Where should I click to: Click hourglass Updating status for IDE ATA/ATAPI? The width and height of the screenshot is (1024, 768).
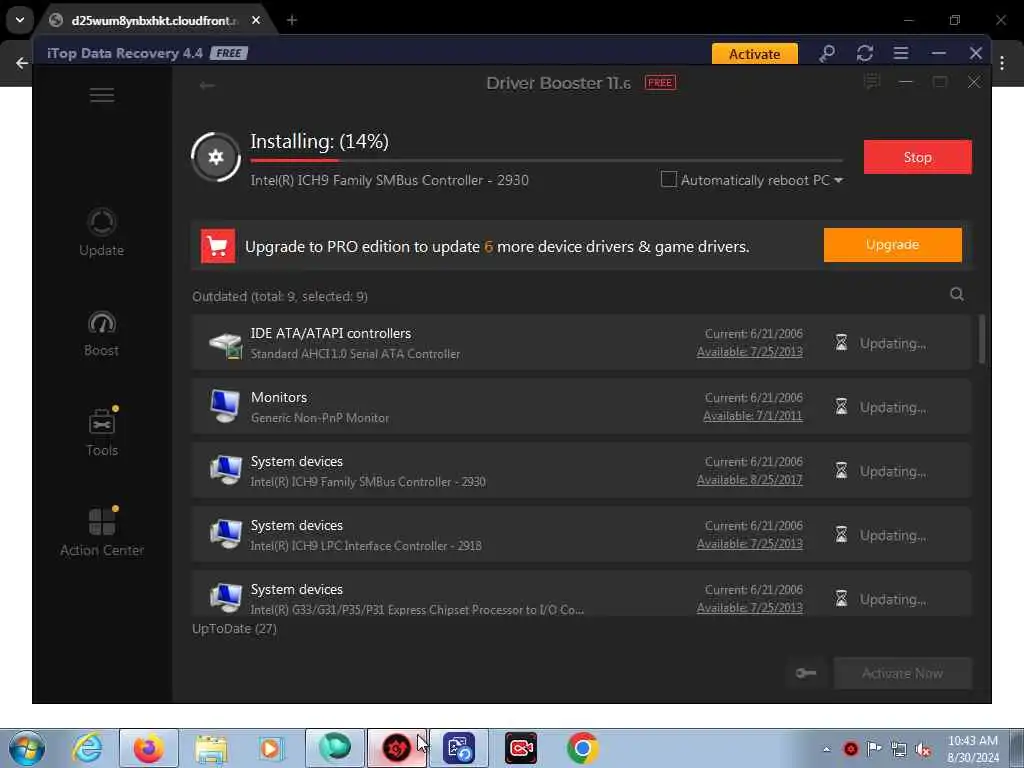click(880, 343)
